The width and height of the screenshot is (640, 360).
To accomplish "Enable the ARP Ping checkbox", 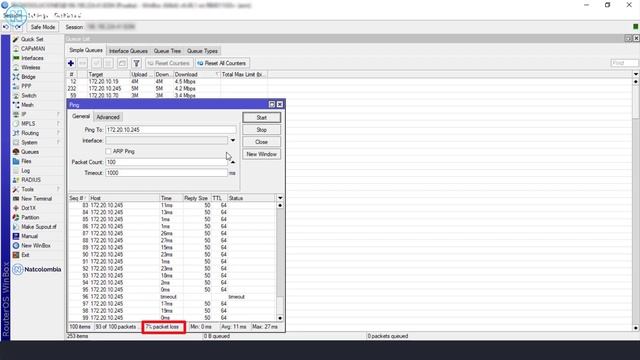I will pos(108,151).
